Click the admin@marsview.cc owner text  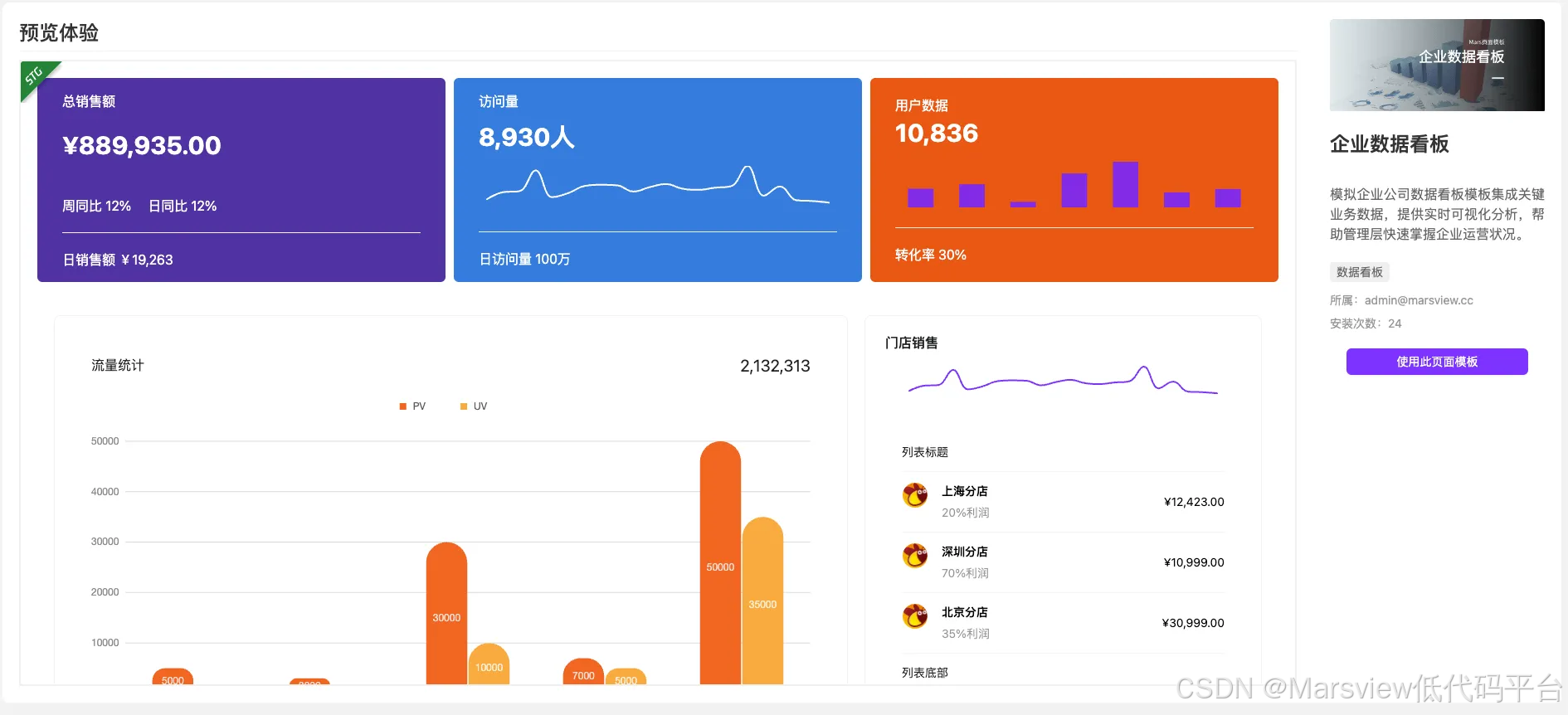point(1419,300)
